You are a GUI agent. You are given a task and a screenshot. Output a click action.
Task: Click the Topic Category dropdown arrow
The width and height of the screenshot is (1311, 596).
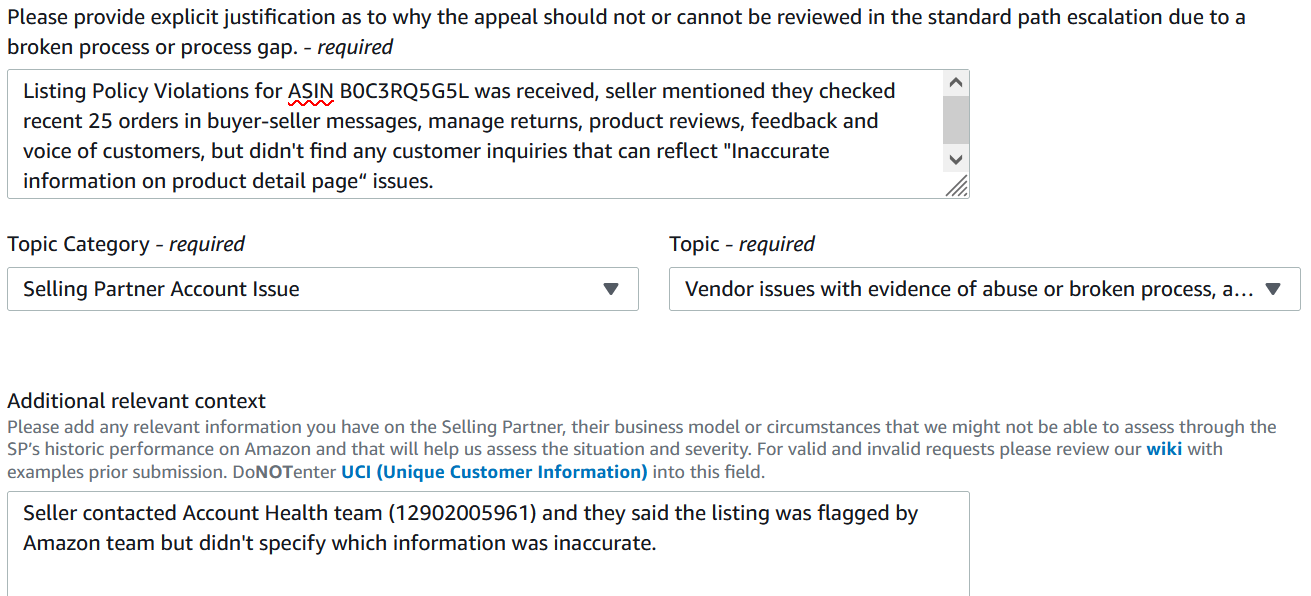click(611, 289)
